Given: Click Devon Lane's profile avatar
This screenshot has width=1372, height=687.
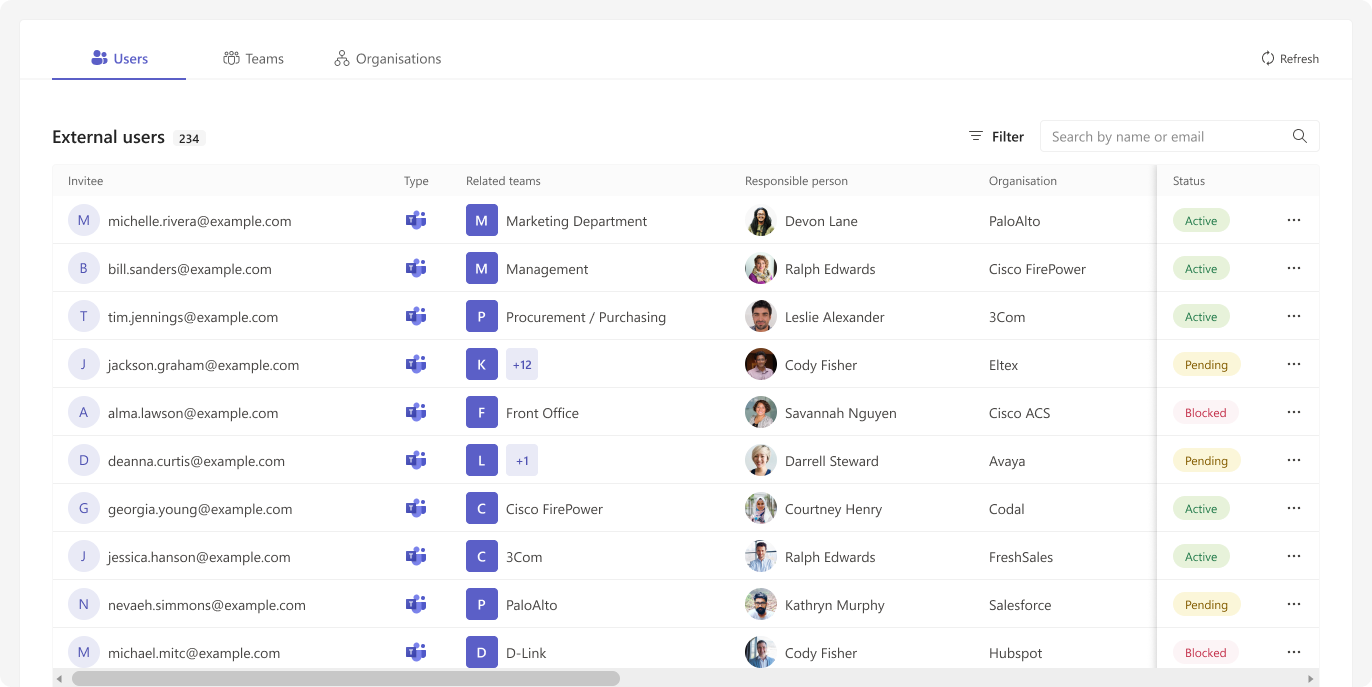Looking at the screenshot, I should coord(761,221).
